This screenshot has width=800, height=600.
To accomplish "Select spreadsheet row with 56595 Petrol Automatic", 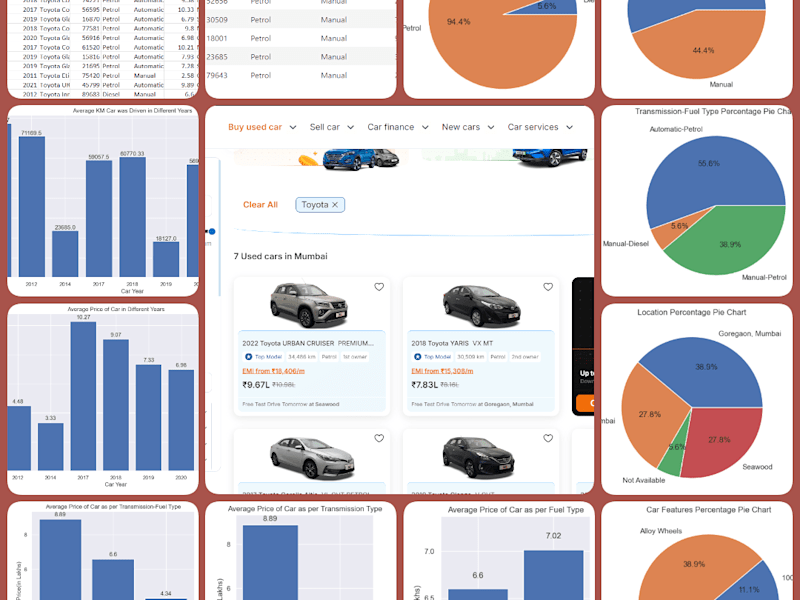I will pyautogui.click(x=103, y=10).
